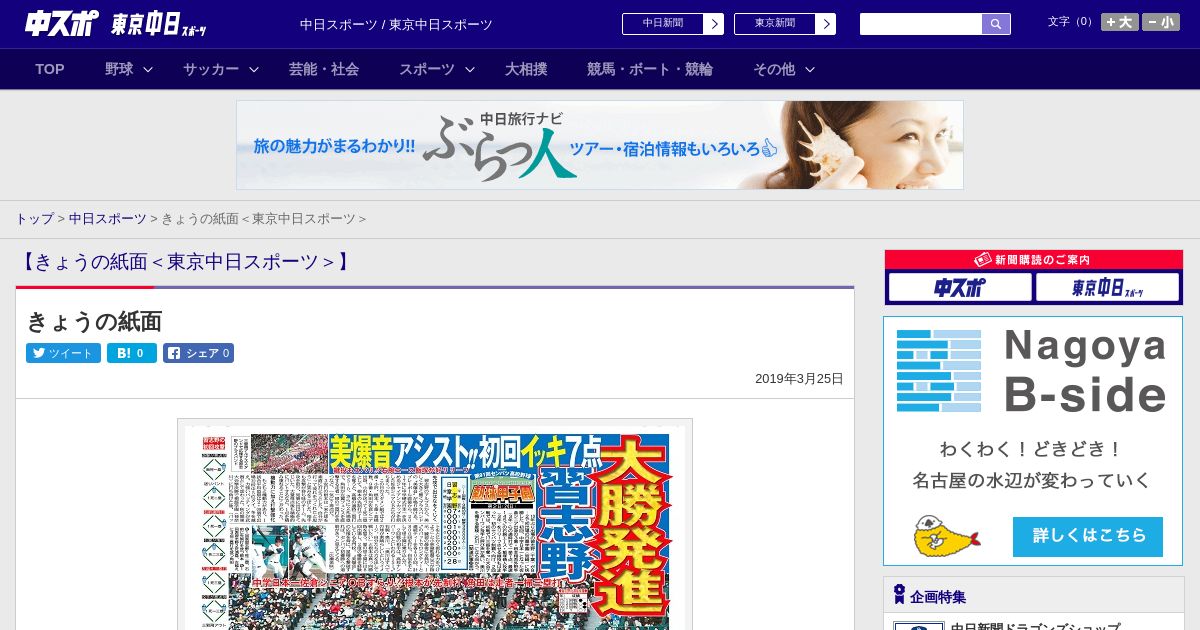Click the Hatena B! bookmark button
1200x630 pixels.
pyautogui.click(x=132, y=353)
